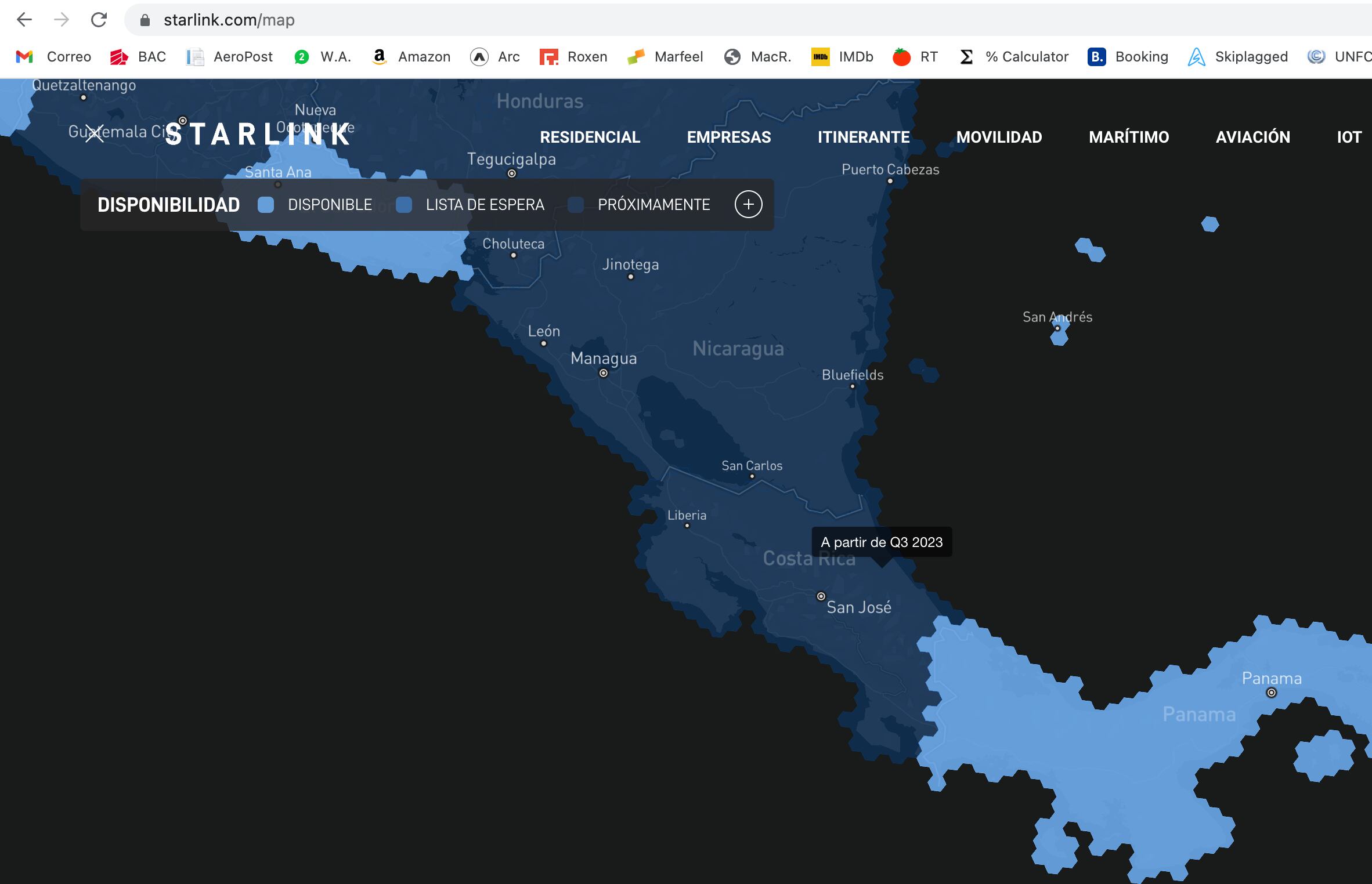This screenshot has width=1372, height=884.
Task: Go to the MARÍTIMO section
Action: click(1129, 137)
